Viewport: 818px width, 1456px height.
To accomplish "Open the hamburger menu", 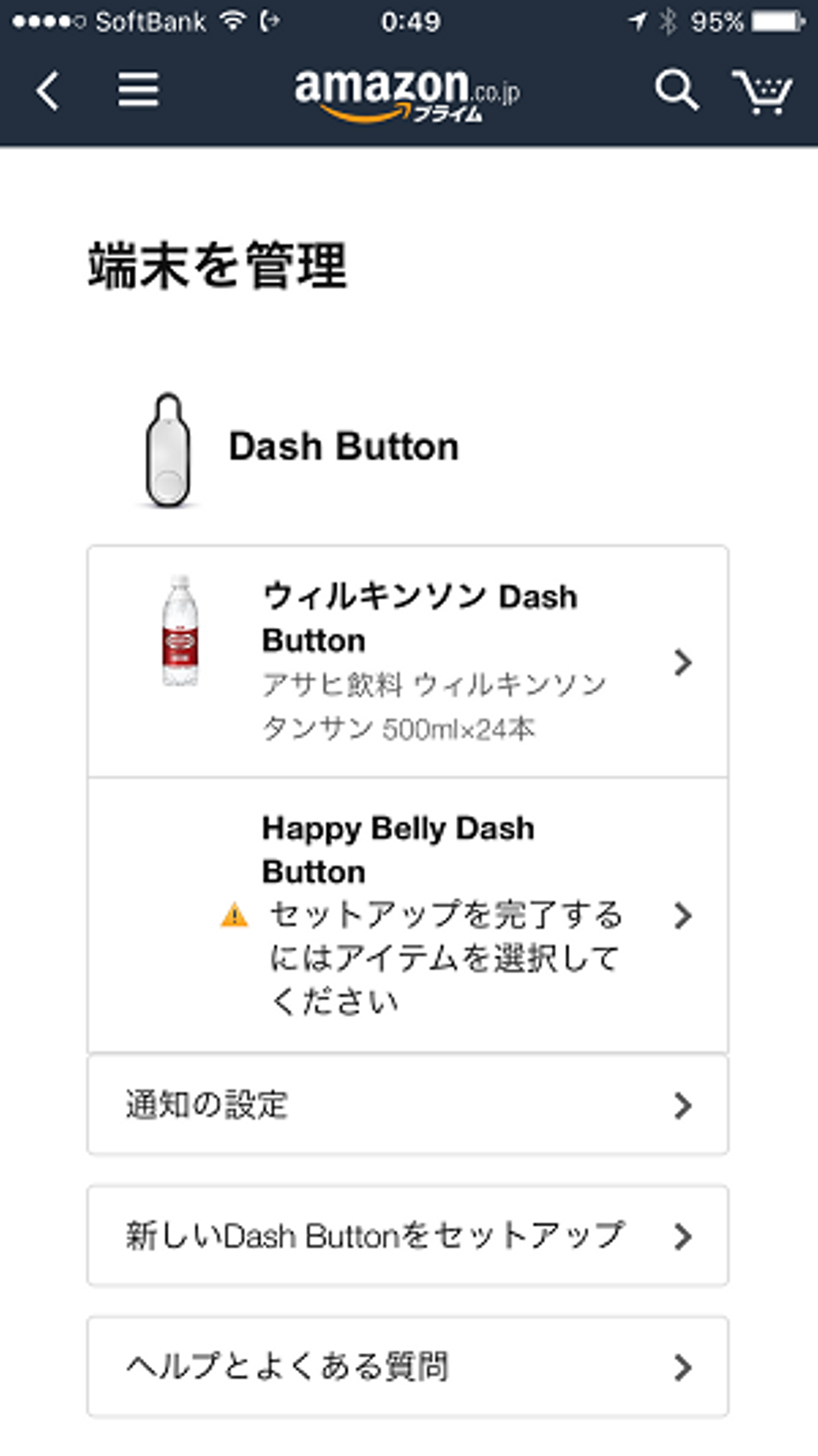I will pos(138,90).
